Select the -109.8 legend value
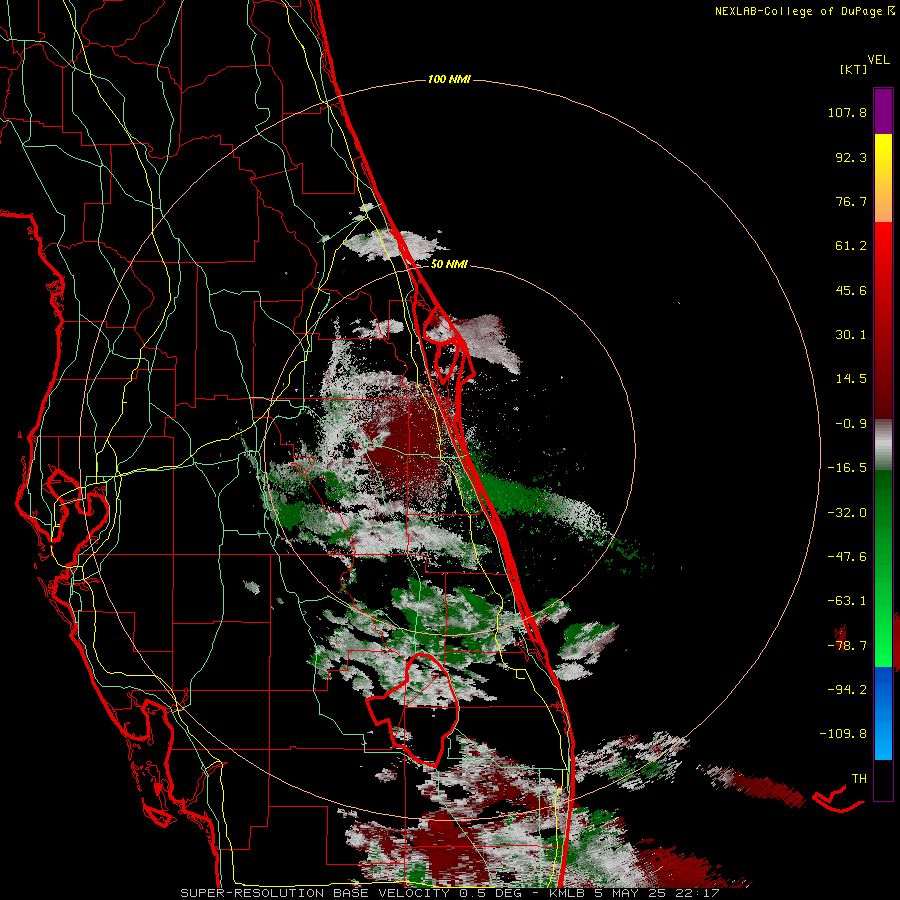 [843, 734]
